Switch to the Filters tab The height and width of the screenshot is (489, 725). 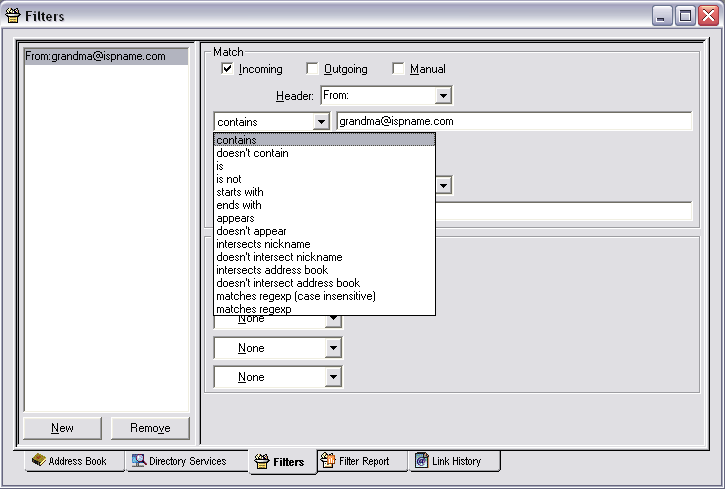[x=281, y=462]
